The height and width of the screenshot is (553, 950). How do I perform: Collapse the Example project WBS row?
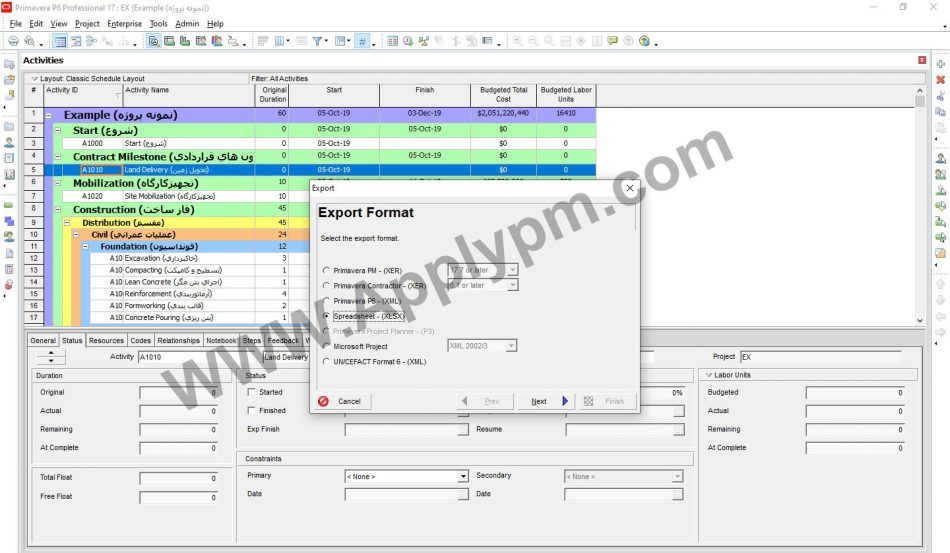click(x=48, y=115)
